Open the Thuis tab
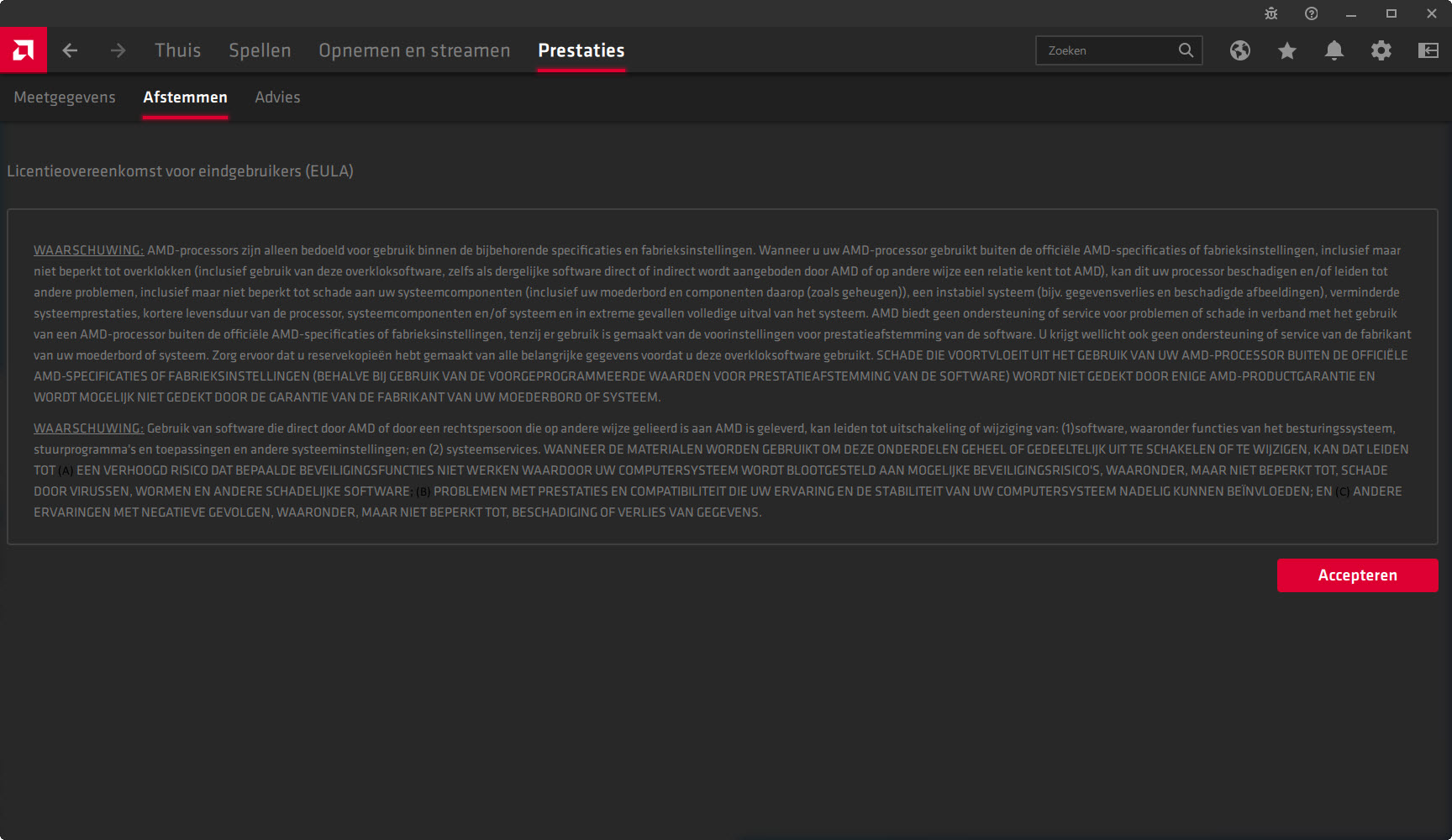Image resolution: width=1452 pixels, height=840 pixels. 177,50
